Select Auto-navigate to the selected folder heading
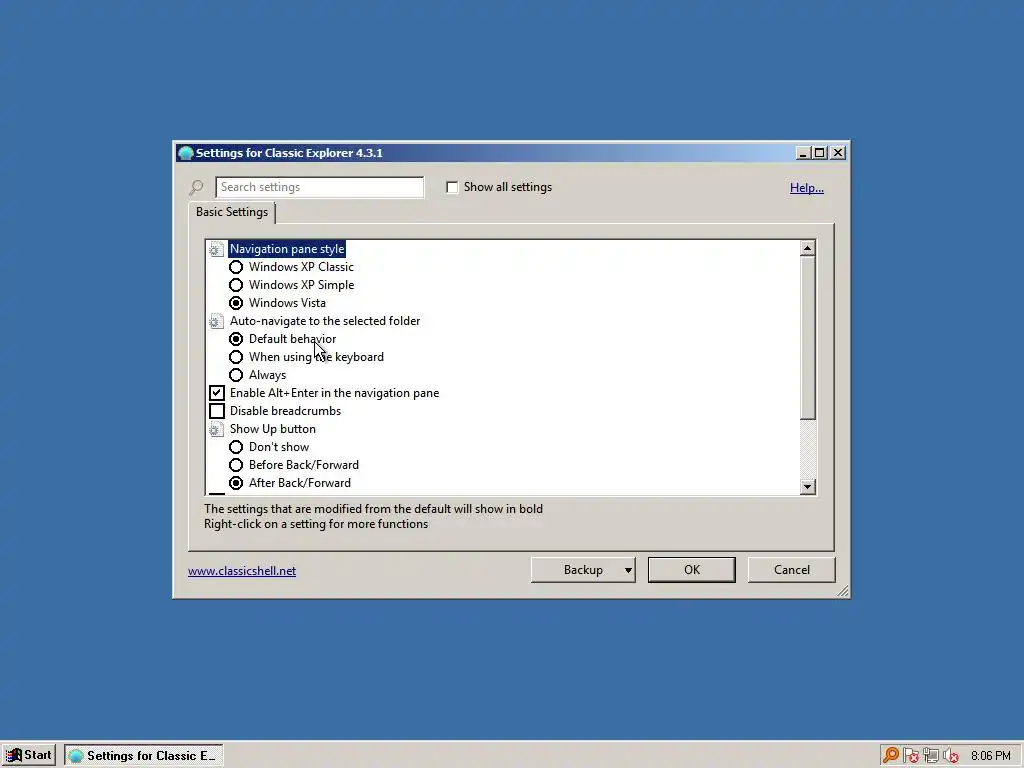The image size is (1024, 768). coord(325,321)
